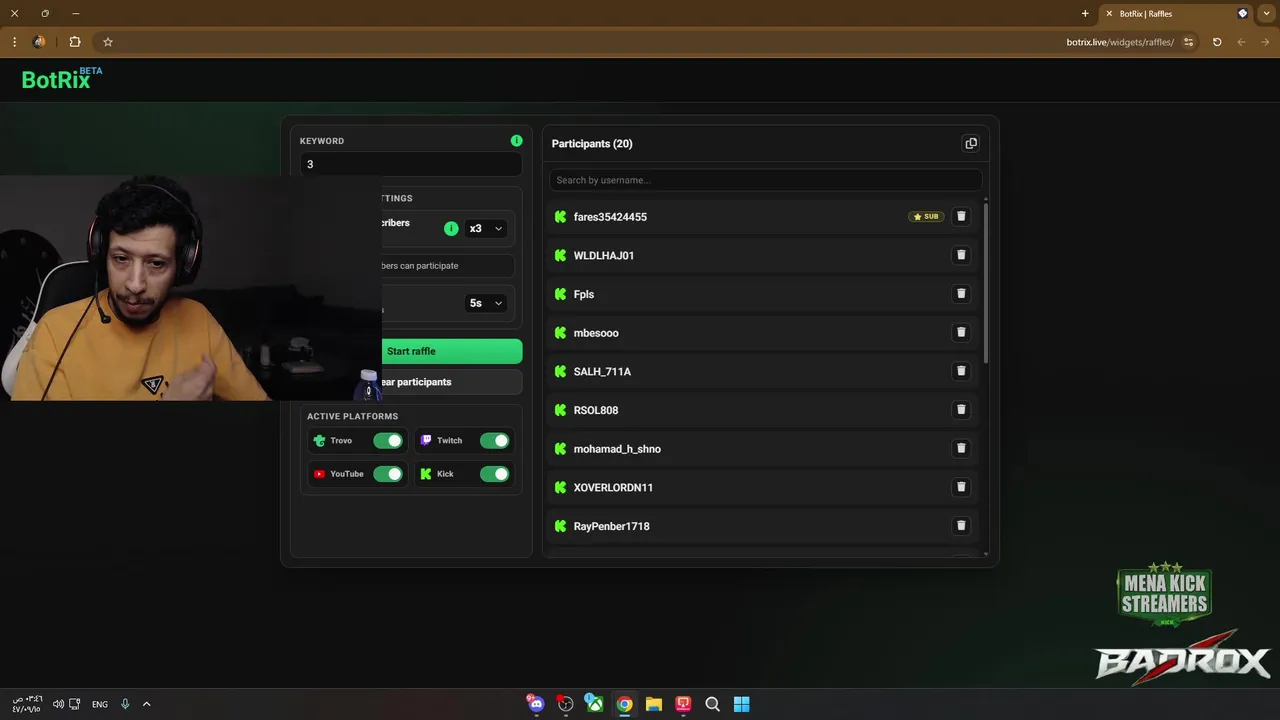Delete participant fares35424455
The width and height of the screenshot is (1280, 720).
coord(961,216)
